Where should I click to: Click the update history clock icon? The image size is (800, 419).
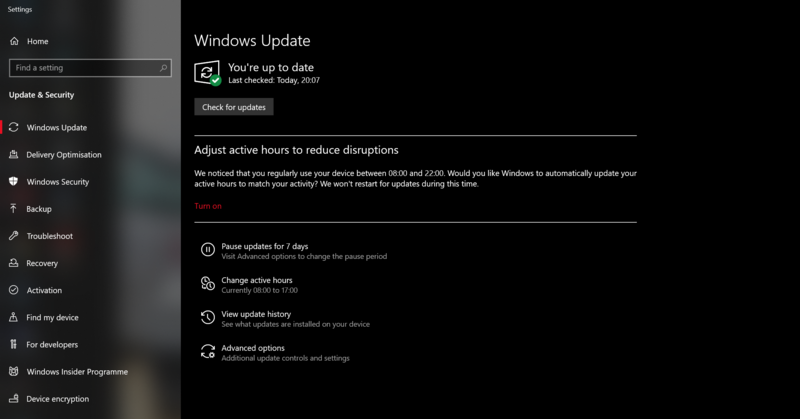coord(208,317)
